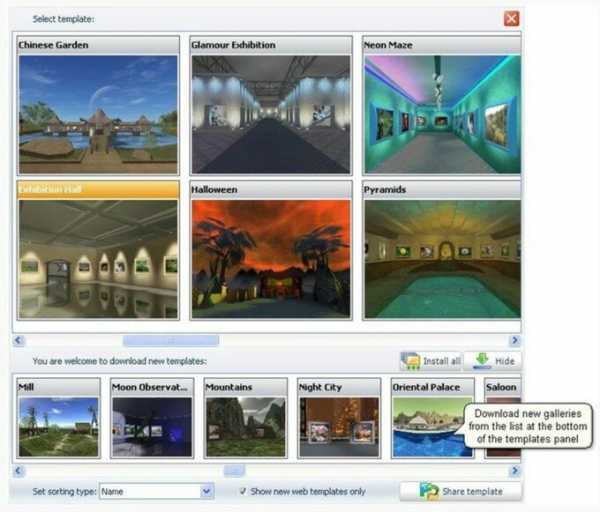
Task: Click left arrow of installed templates scrollbar
Action: (x=18, y=340)
